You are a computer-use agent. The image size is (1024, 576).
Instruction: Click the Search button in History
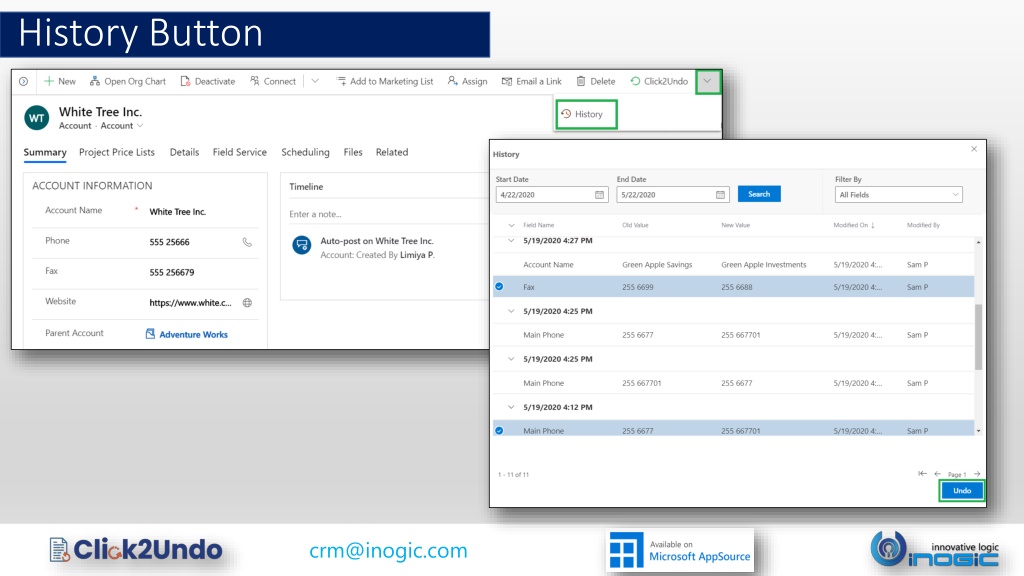(759, 194)
